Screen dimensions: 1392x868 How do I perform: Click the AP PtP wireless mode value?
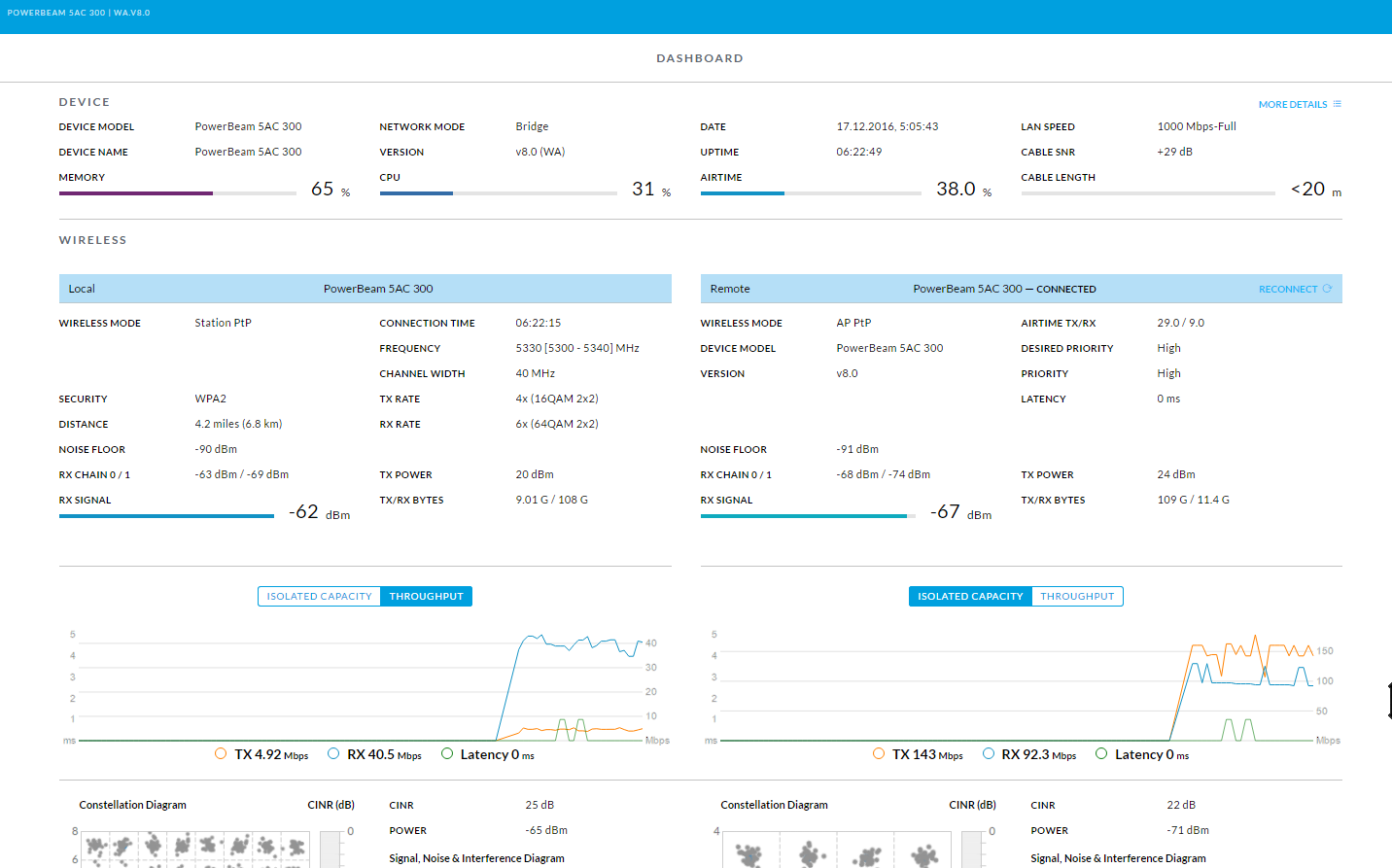(x=853, y=323)
